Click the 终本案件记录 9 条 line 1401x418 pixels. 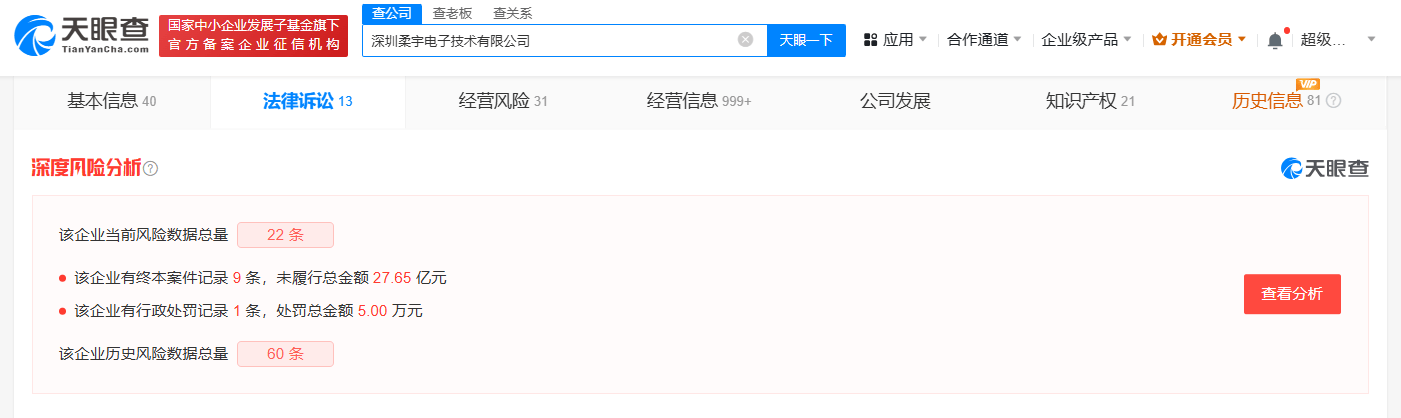click(252, 278)
